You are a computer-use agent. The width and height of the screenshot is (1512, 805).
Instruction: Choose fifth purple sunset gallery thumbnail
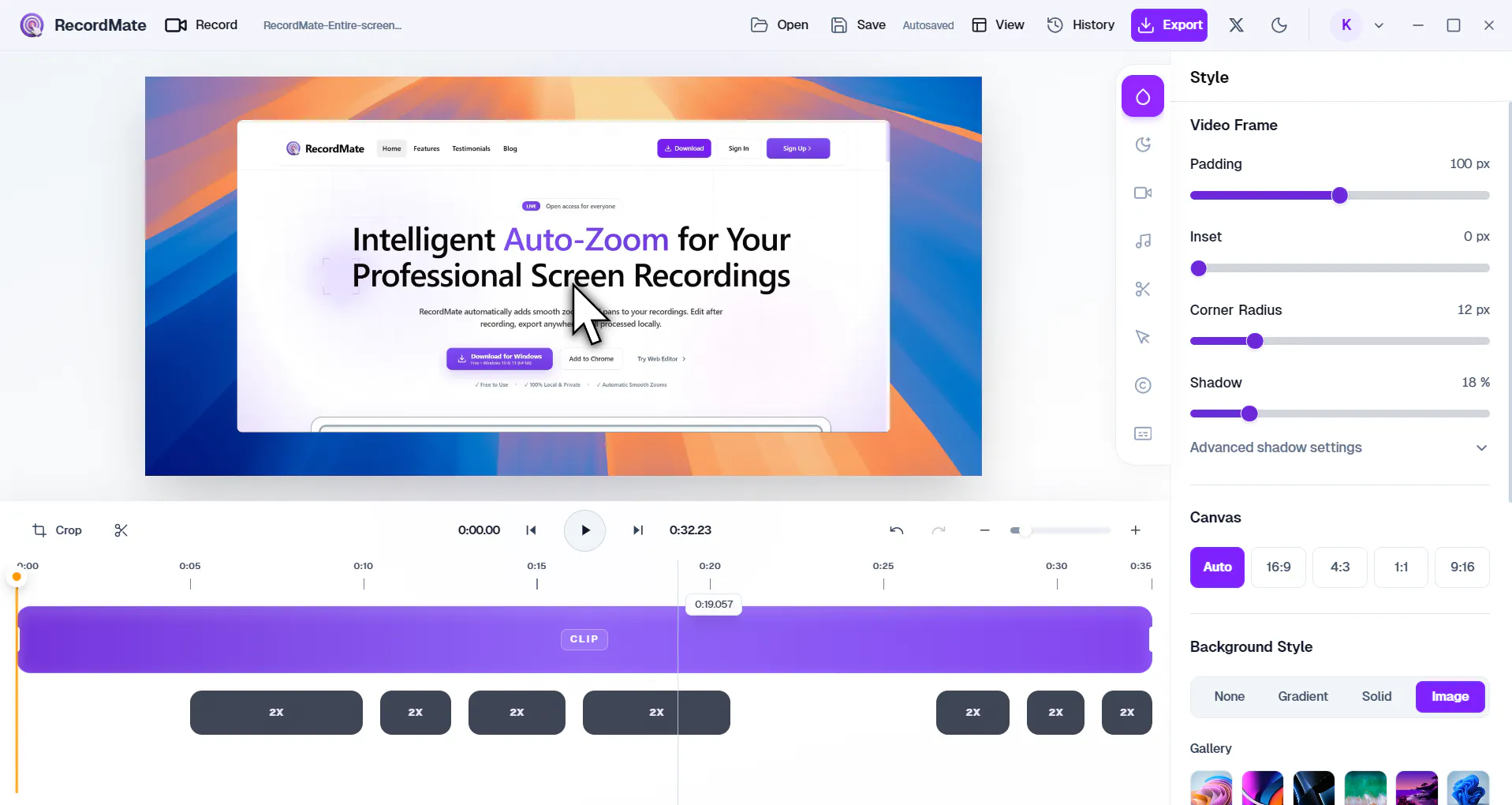click(x=1417, y=788)
